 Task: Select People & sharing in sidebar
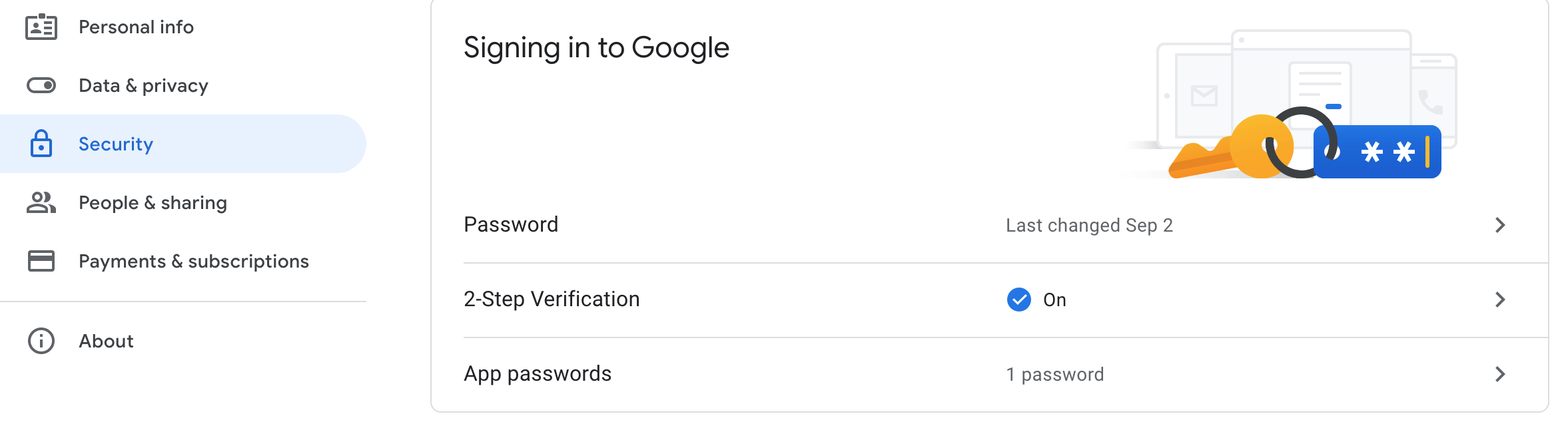153,202
